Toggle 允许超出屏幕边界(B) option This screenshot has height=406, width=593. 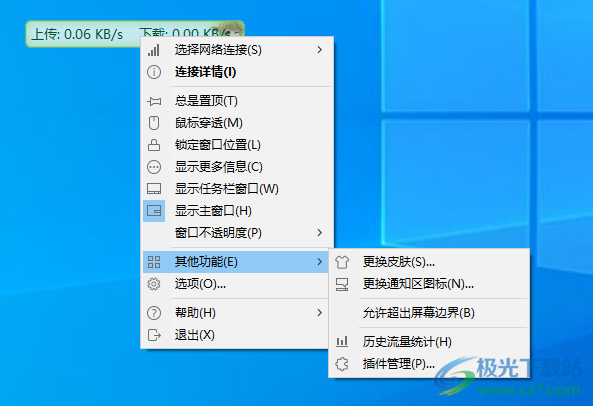(429, 313)
